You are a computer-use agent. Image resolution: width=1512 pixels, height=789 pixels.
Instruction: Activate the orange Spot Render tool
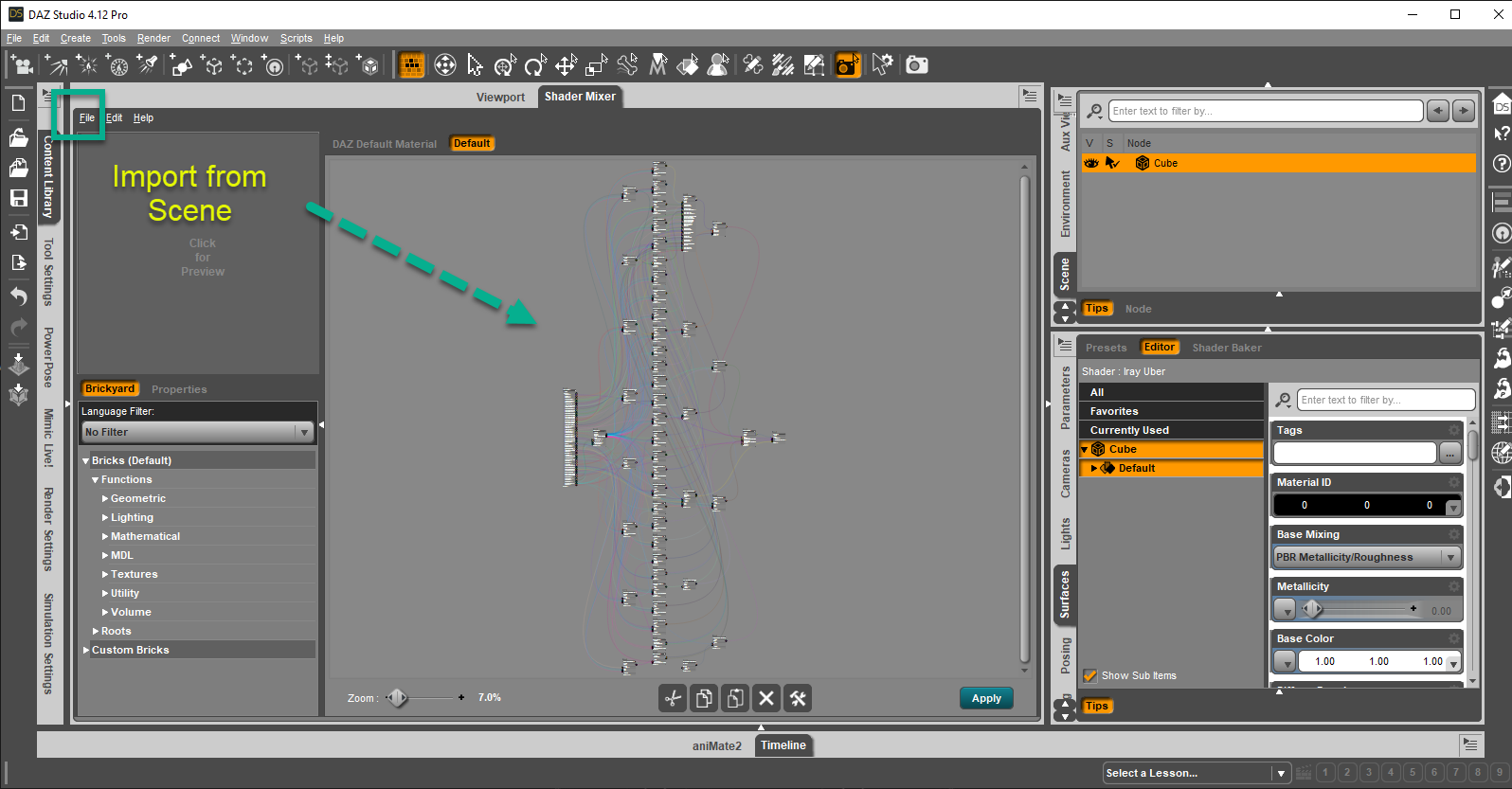click(848, 64)
